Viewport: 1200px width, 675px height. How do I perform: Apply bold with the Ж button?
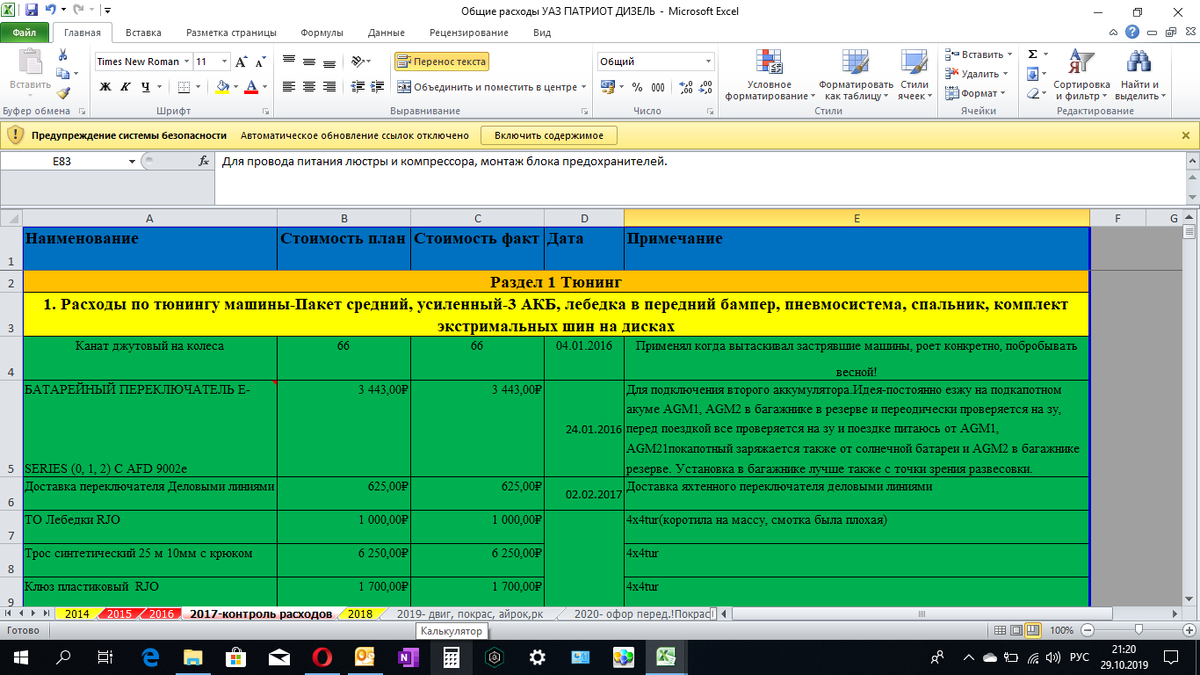click(x=105, y=86)
